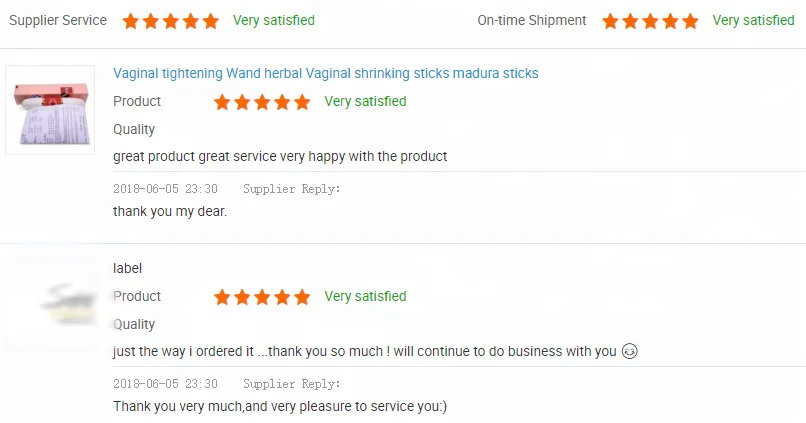Click the "great product great service" review text
This screenshot has width=806, height=423.
pyautogui.click(x=280, y=156)
